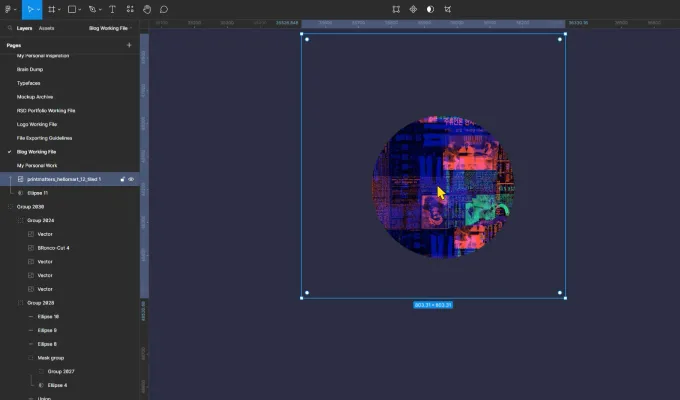The image size is (680, 400).
Task: Open Blog Working File page dropdown
Action: (x=111, y=28)
